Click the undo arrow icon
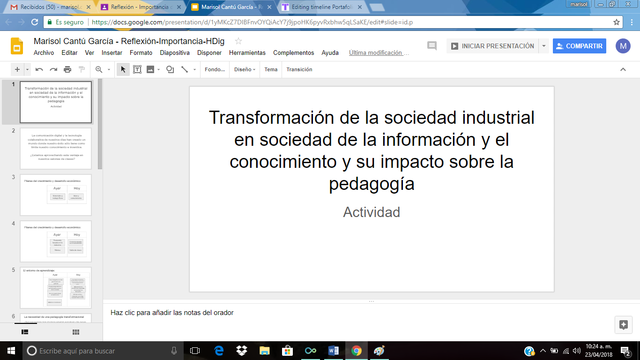This screenshot has height=360, width=640. (39, 69)
